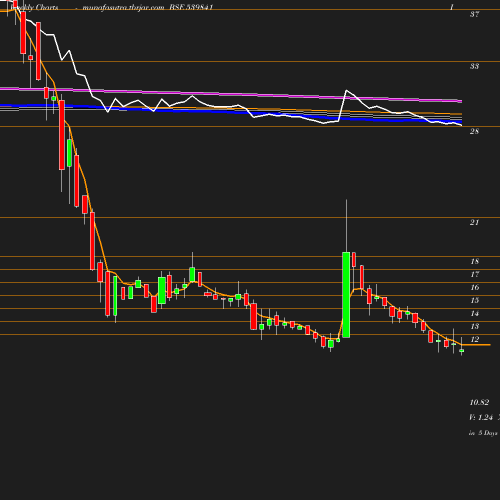The height and width of the screenshot is (500, 500).
Task: Click the price axis label 17
Action: tap(474, 274)
